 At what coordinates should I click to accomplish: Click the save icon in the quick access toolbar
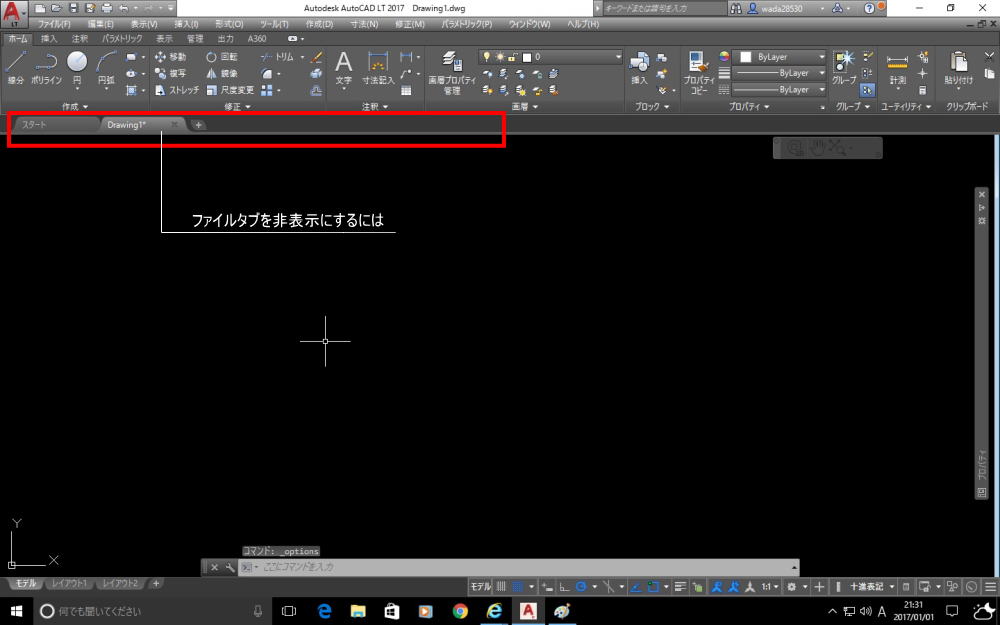(x=73, y=8)
